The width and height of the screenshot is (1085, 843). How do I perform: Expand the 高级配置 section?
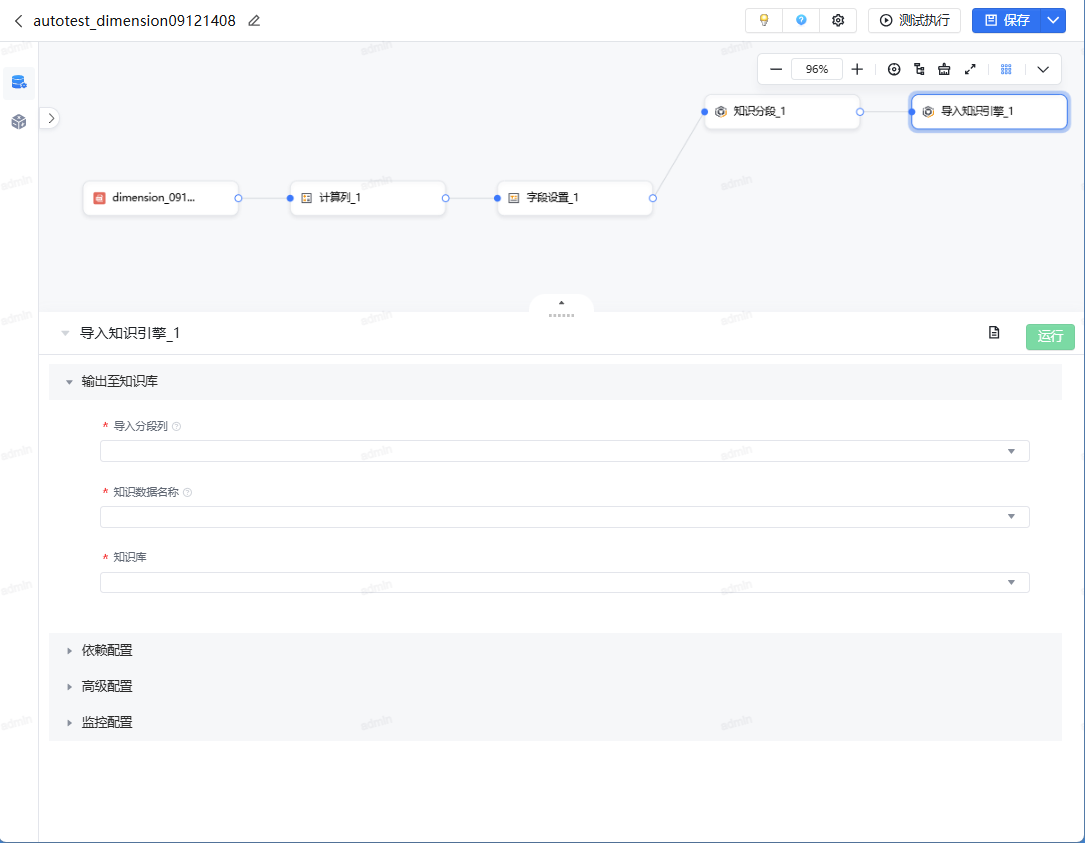[x=69, y=687]
